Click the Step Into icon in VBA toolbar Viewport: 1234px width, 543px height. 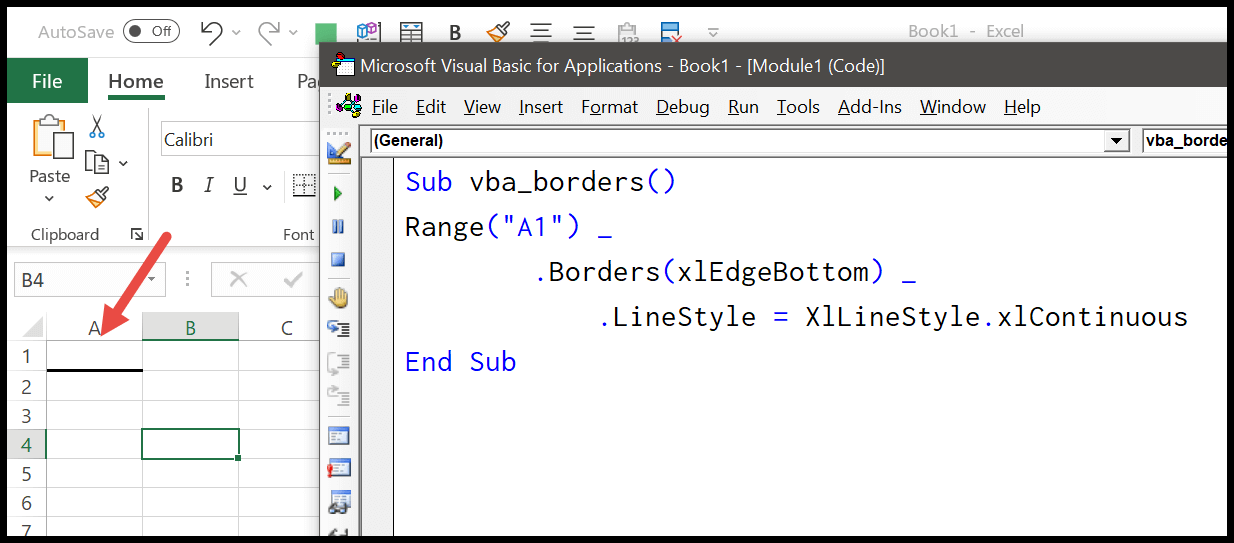click(338, 329)
